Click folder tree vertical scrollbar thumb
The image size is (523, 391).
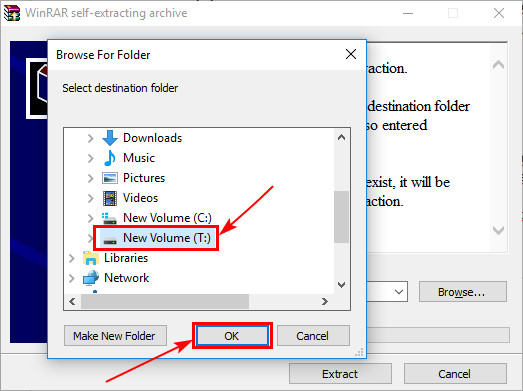tap(341, 217)
